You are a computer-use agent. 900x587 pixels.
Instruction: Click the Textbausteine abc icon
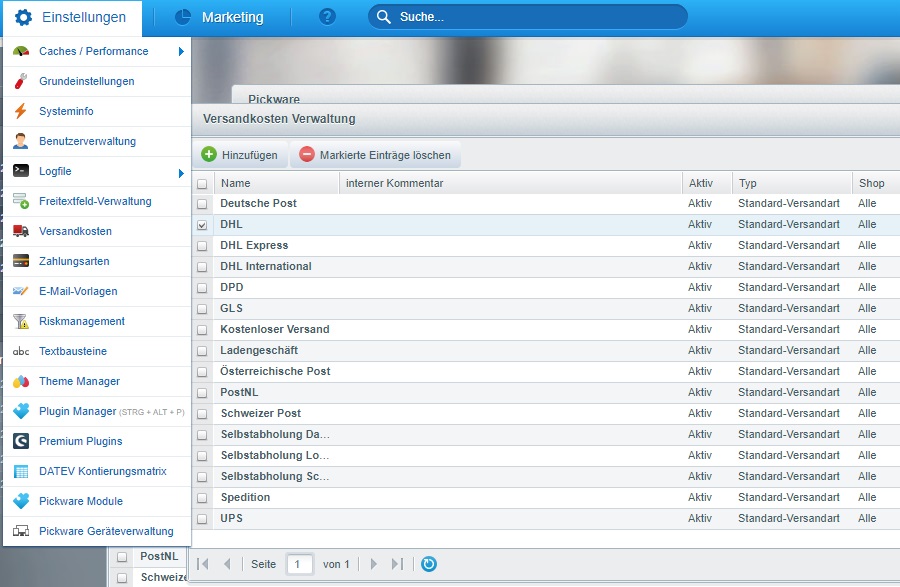(21, 351)
